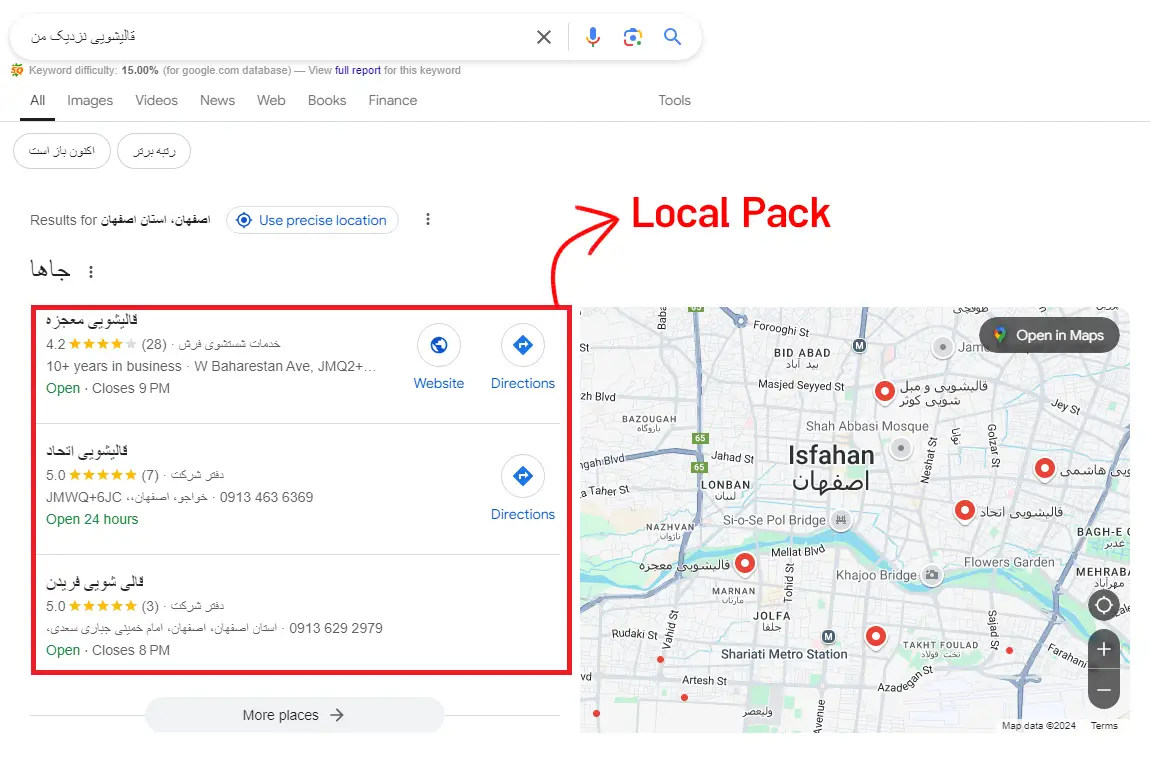Apply the 'رتبه برتر' filter chip

[154, 151]
